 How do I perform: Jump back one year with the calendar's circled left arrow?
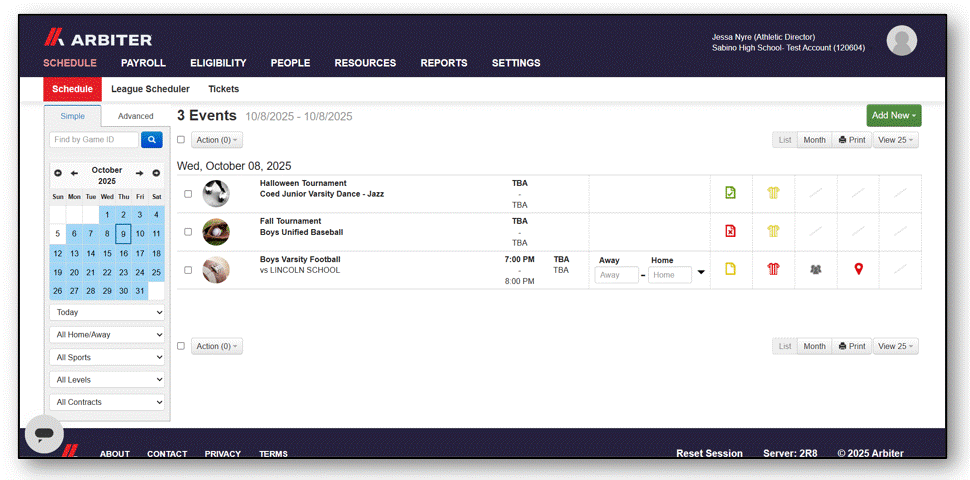58,173
